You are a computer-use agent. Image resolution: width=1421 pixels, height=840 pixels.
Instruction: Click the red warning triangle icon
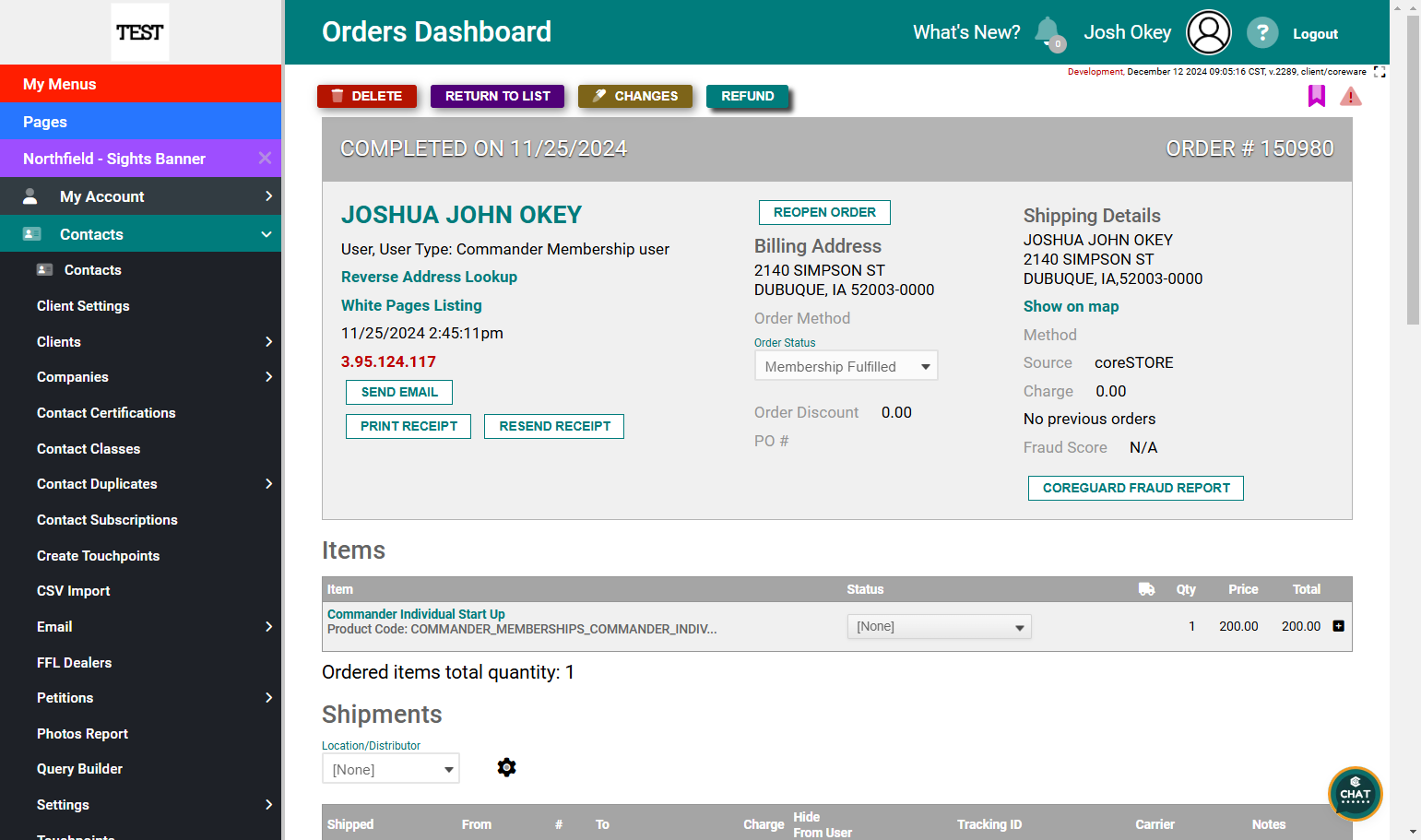(x=1351, y=96)
